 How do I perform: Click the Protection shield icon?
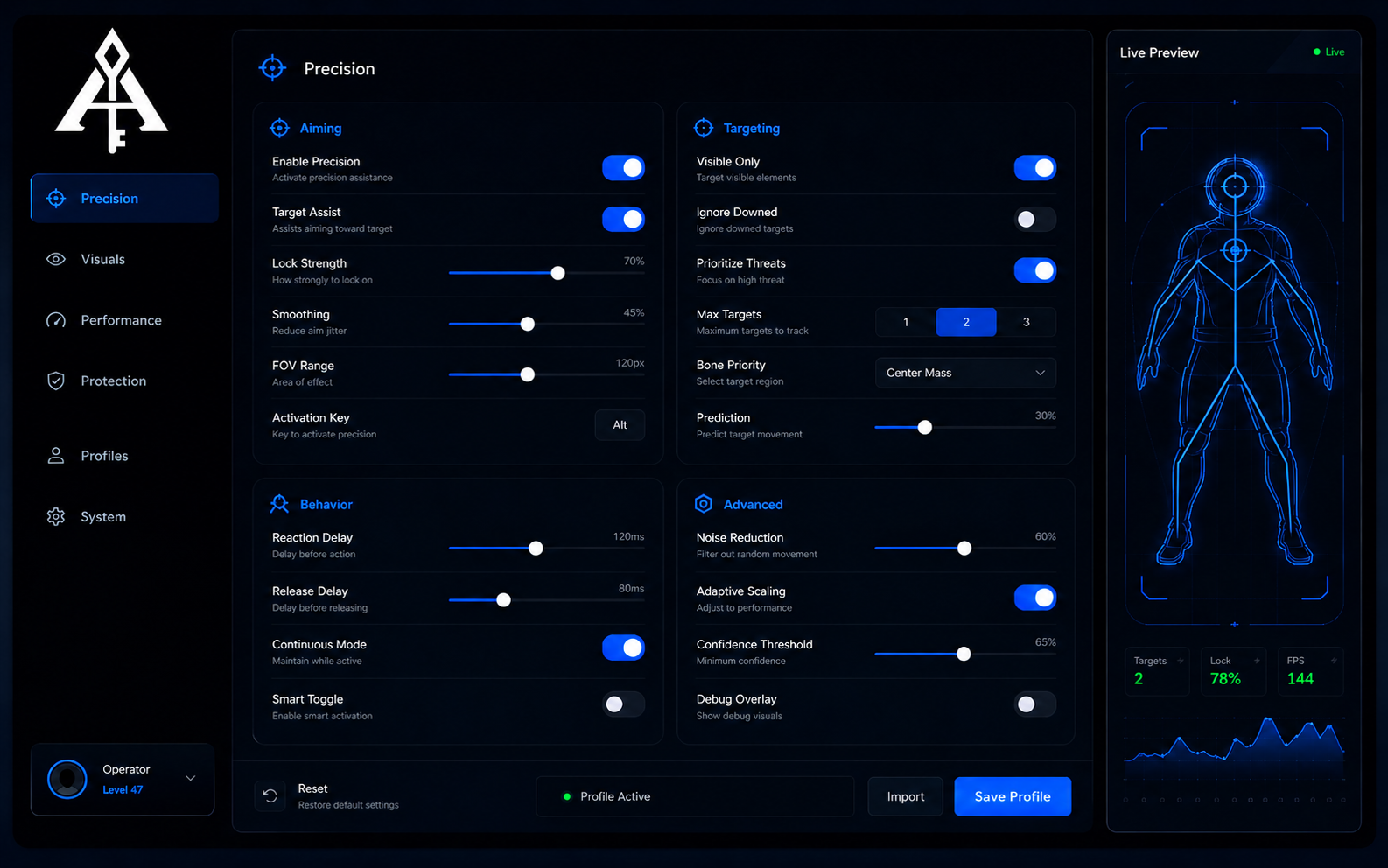[x=56, y=381]
